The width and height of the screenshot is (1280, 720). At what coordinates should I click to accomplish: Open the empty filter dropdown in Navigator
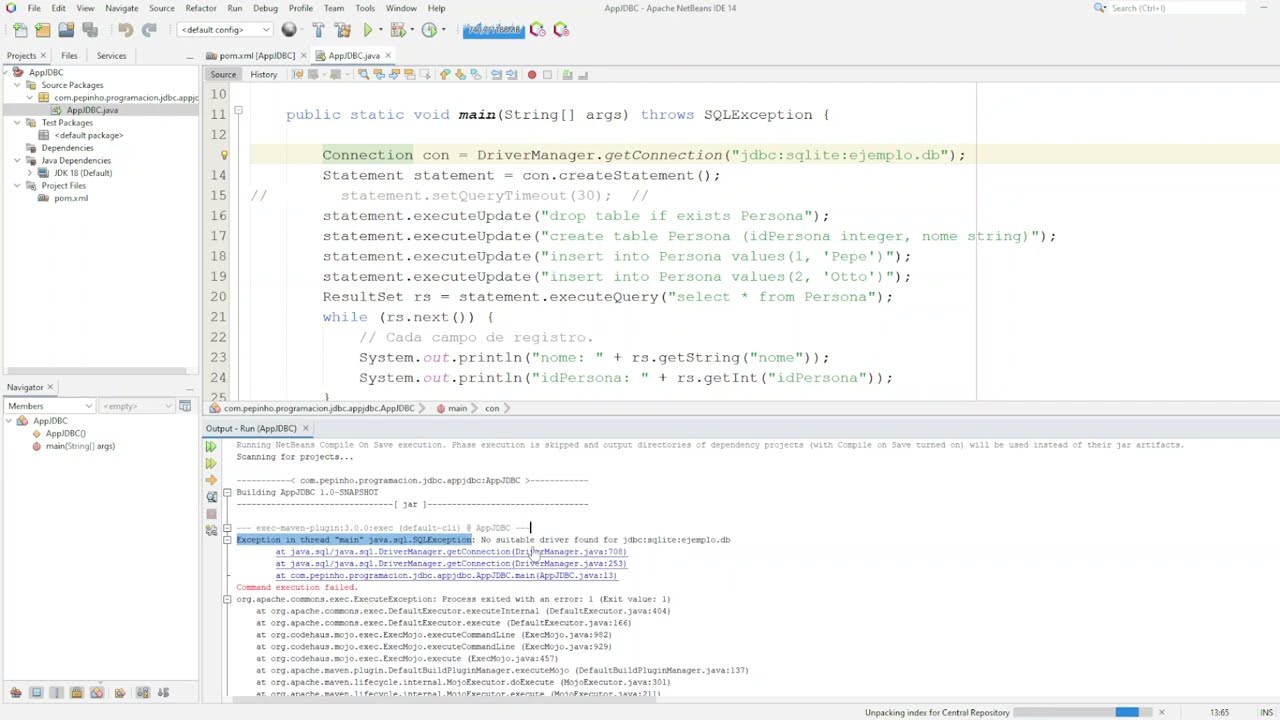137,406
